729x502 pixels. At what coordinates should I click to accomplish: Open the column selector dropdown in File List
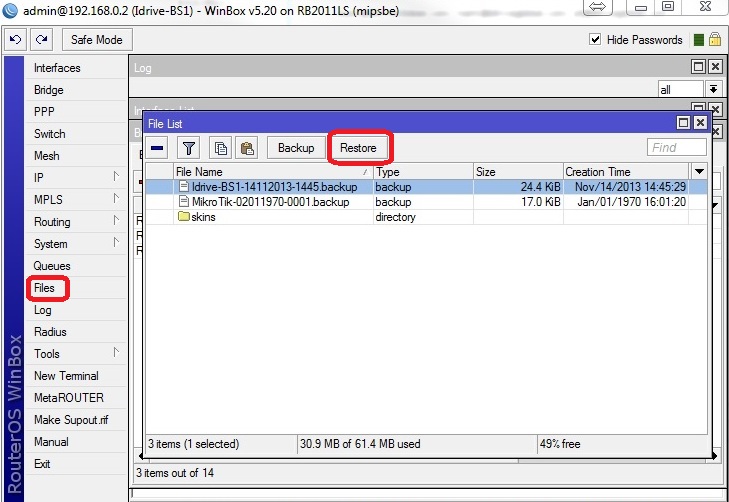click(x=700, y=172)
